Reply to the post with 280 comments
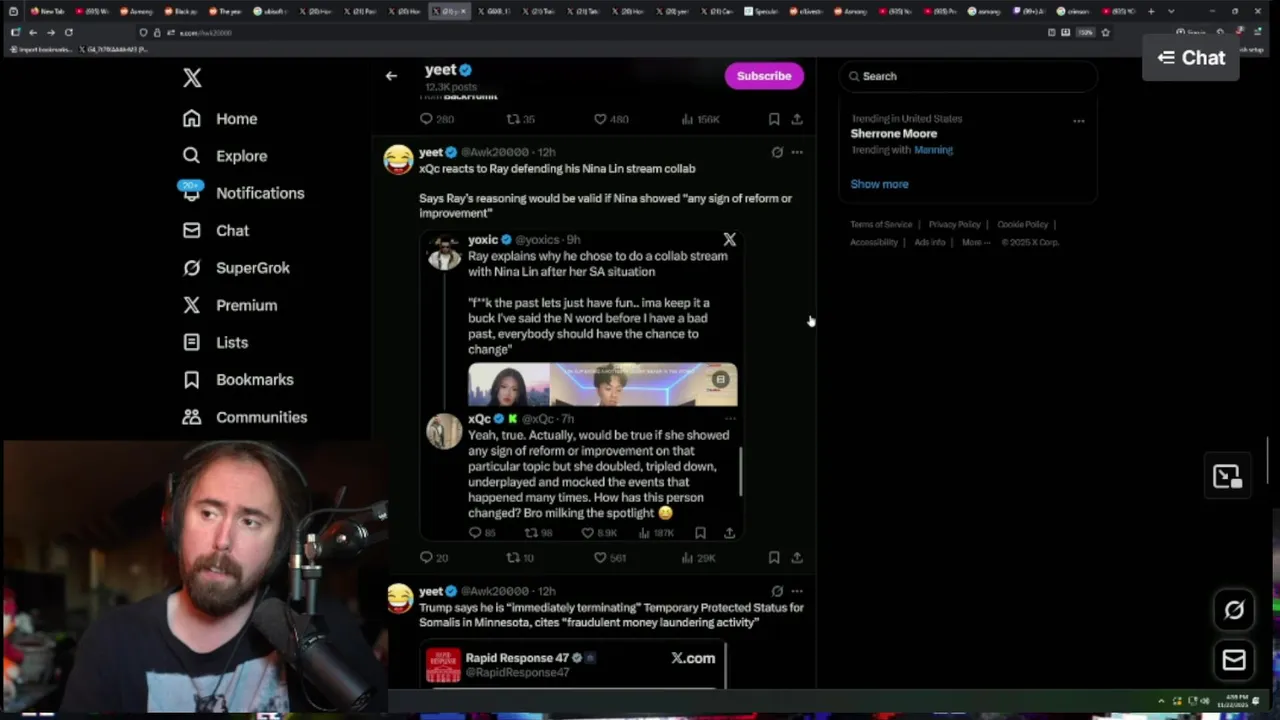The image size is (1280, 720). [x=437, y=119]
